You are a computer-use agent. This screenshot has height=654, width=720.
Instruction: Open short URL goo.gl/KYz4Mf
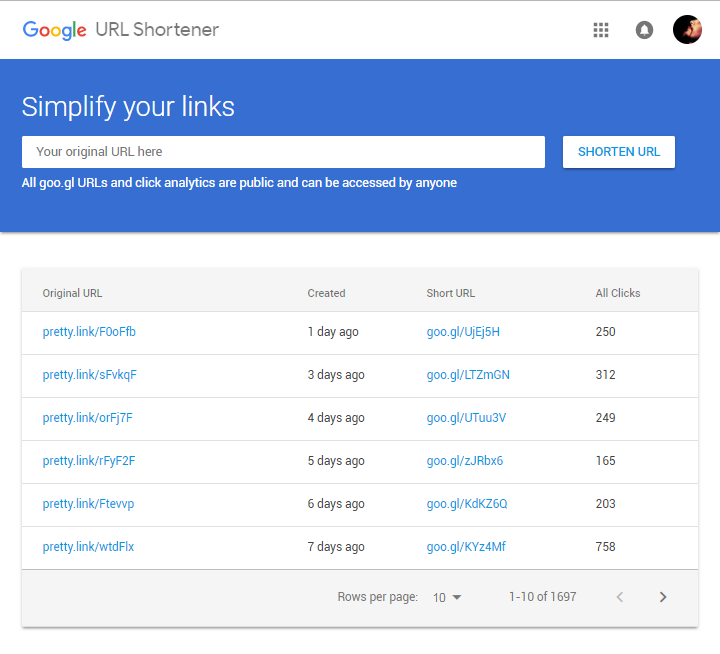pyautogui.click(x=466, y=547)
